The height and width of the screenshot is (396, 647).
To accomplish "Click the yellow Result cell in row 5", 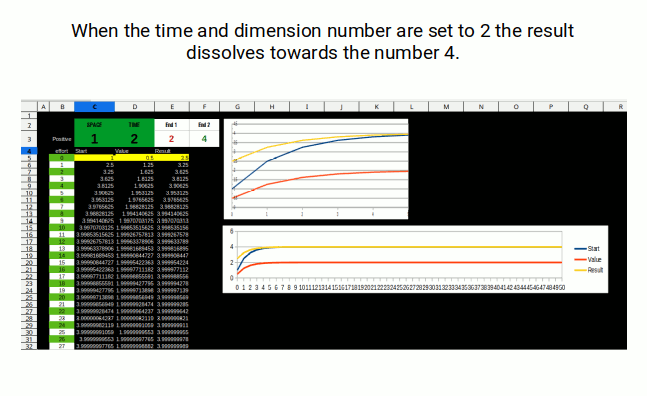I will [172, 158].
